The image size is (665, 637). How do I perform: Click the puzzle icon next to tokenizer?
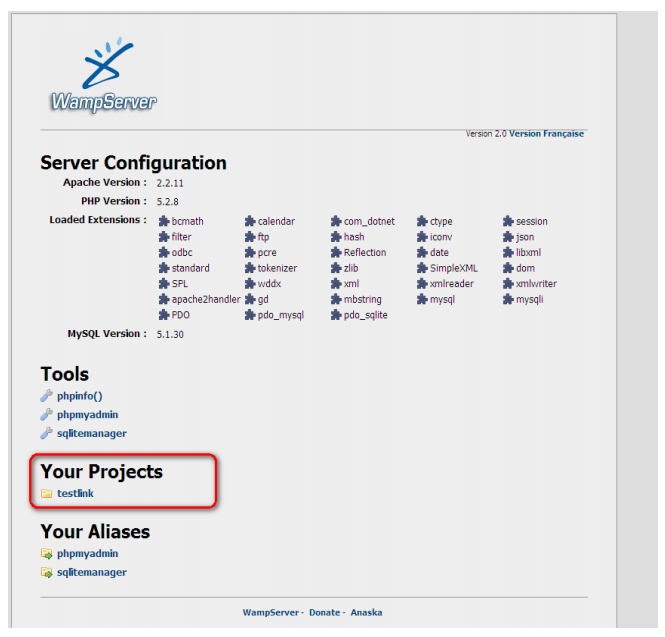point(250,268)
